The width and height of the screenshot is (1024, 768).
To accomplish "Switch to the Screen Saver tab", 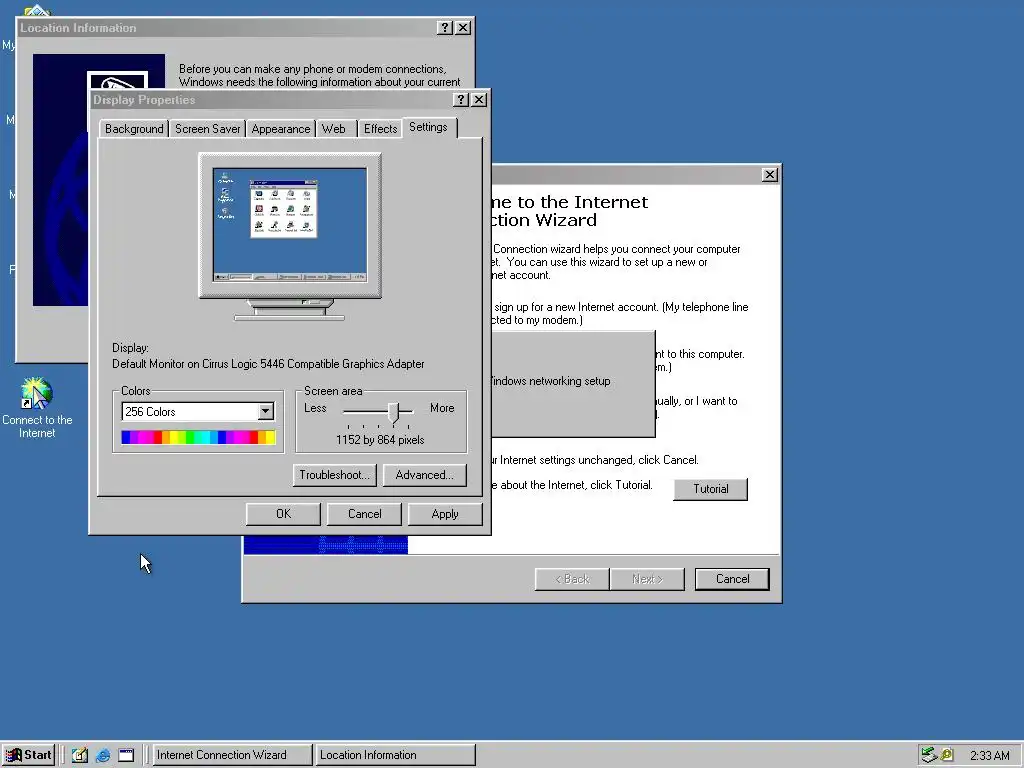I will [207, 129].
